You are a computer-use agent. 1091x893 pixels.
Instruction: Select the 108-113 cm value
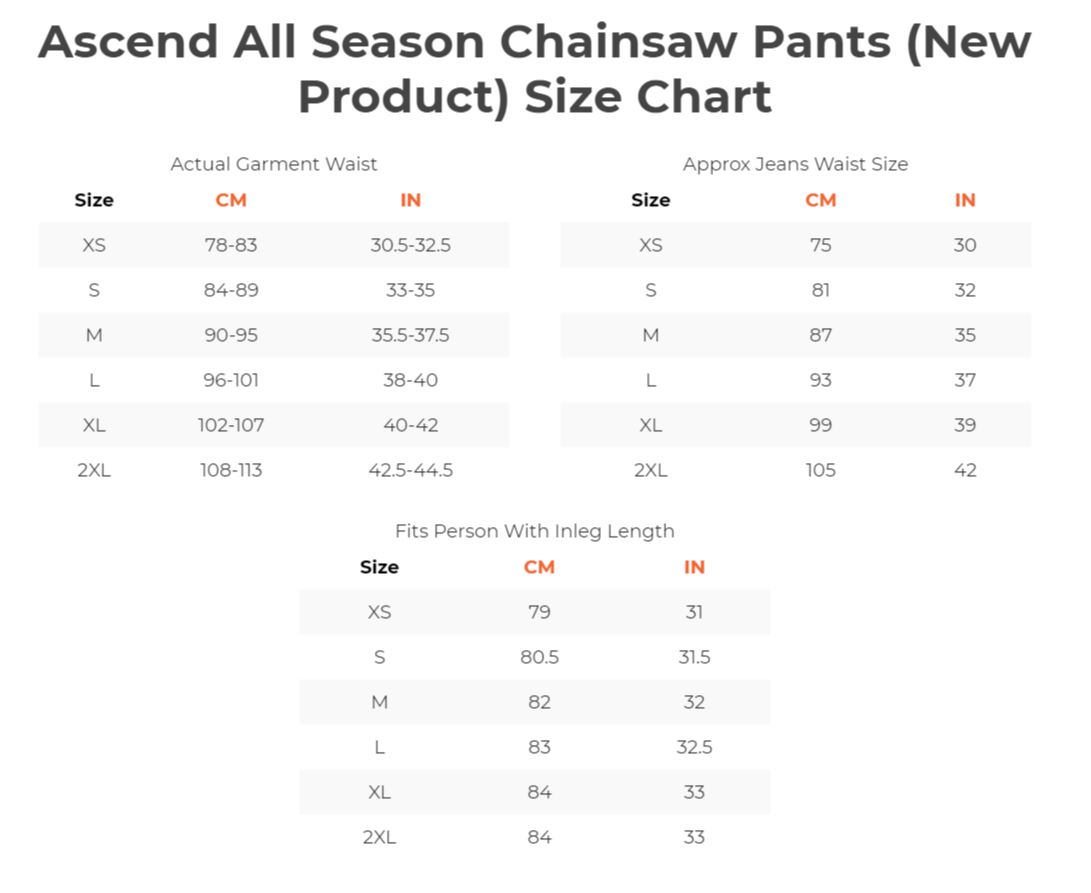231,470
